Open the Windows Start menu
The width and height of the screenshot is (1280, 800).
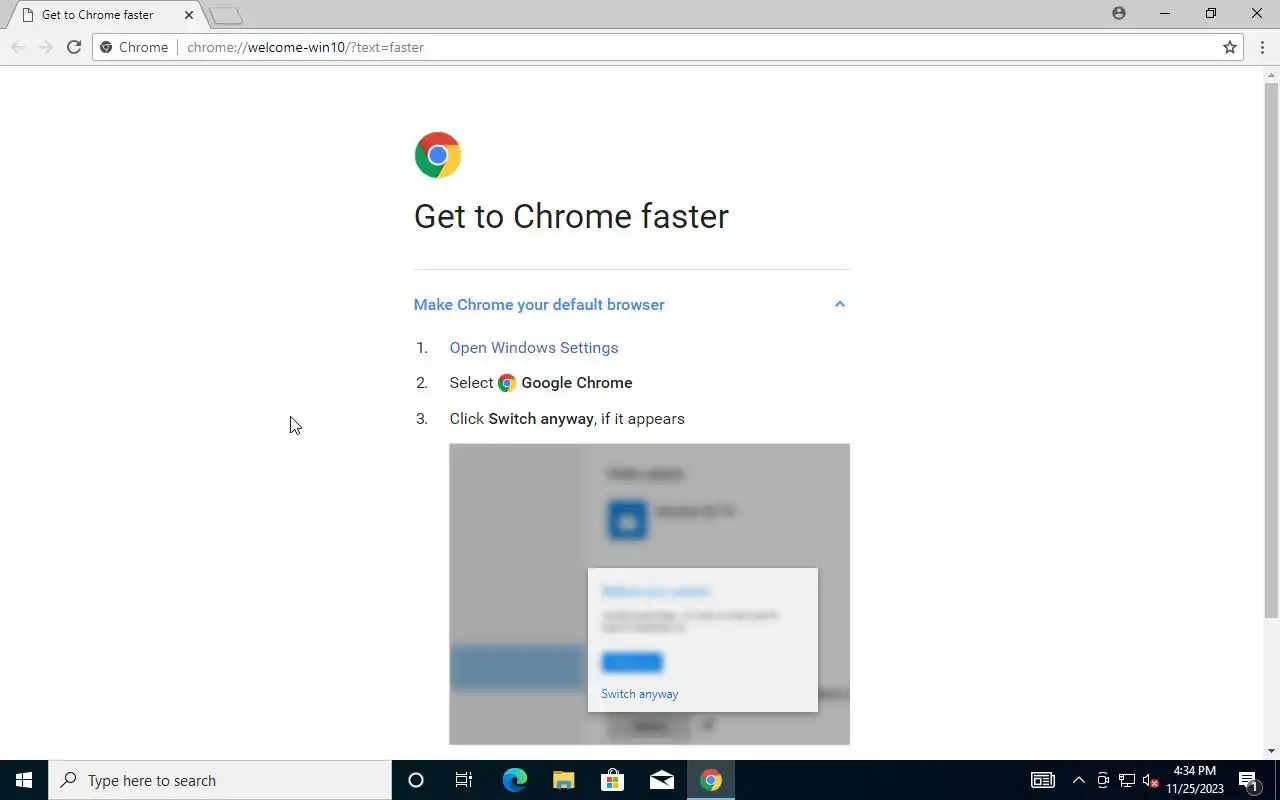point(24,780)
